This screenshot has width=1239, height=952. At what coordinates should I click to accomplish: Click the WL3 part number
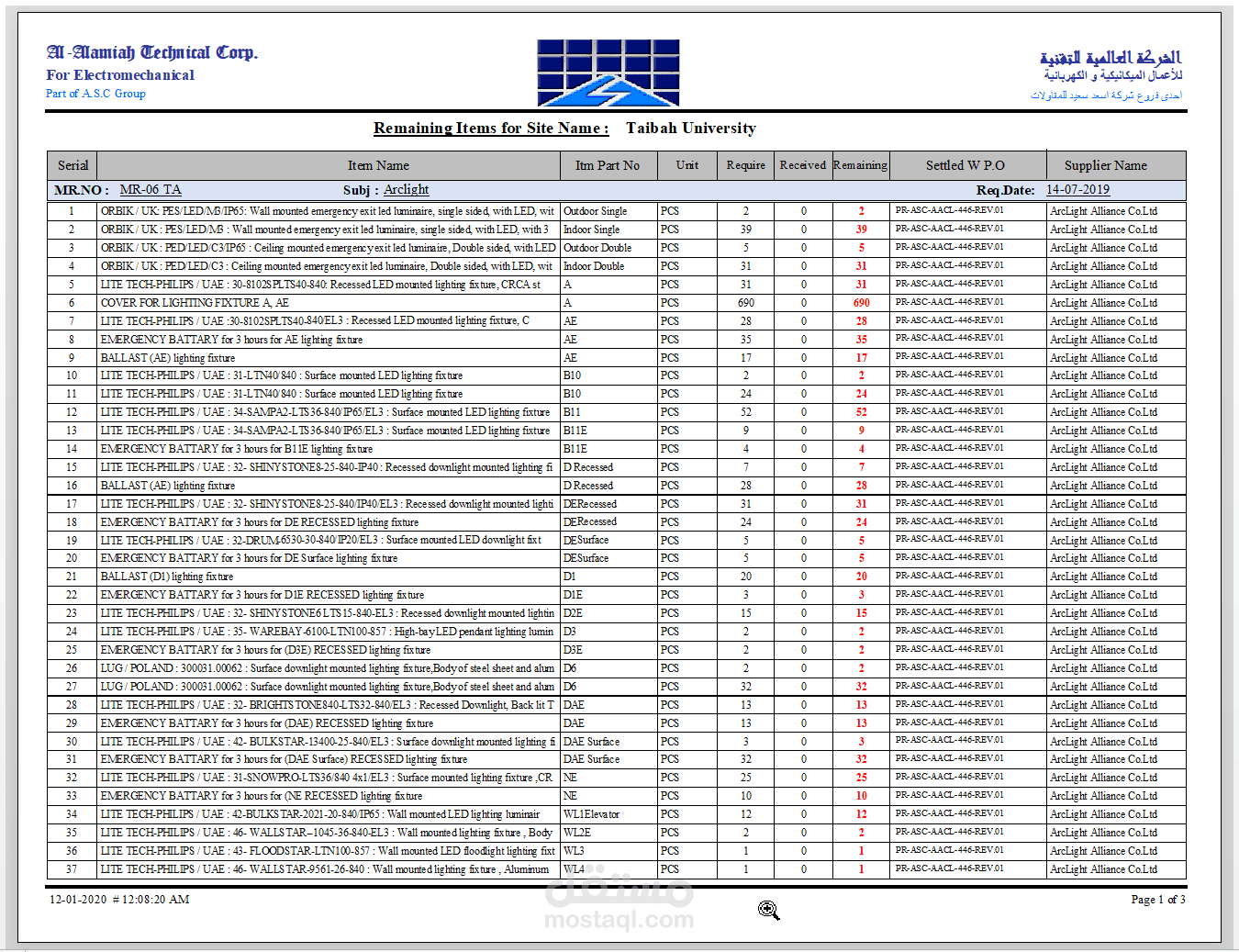[x=574, y=851]
